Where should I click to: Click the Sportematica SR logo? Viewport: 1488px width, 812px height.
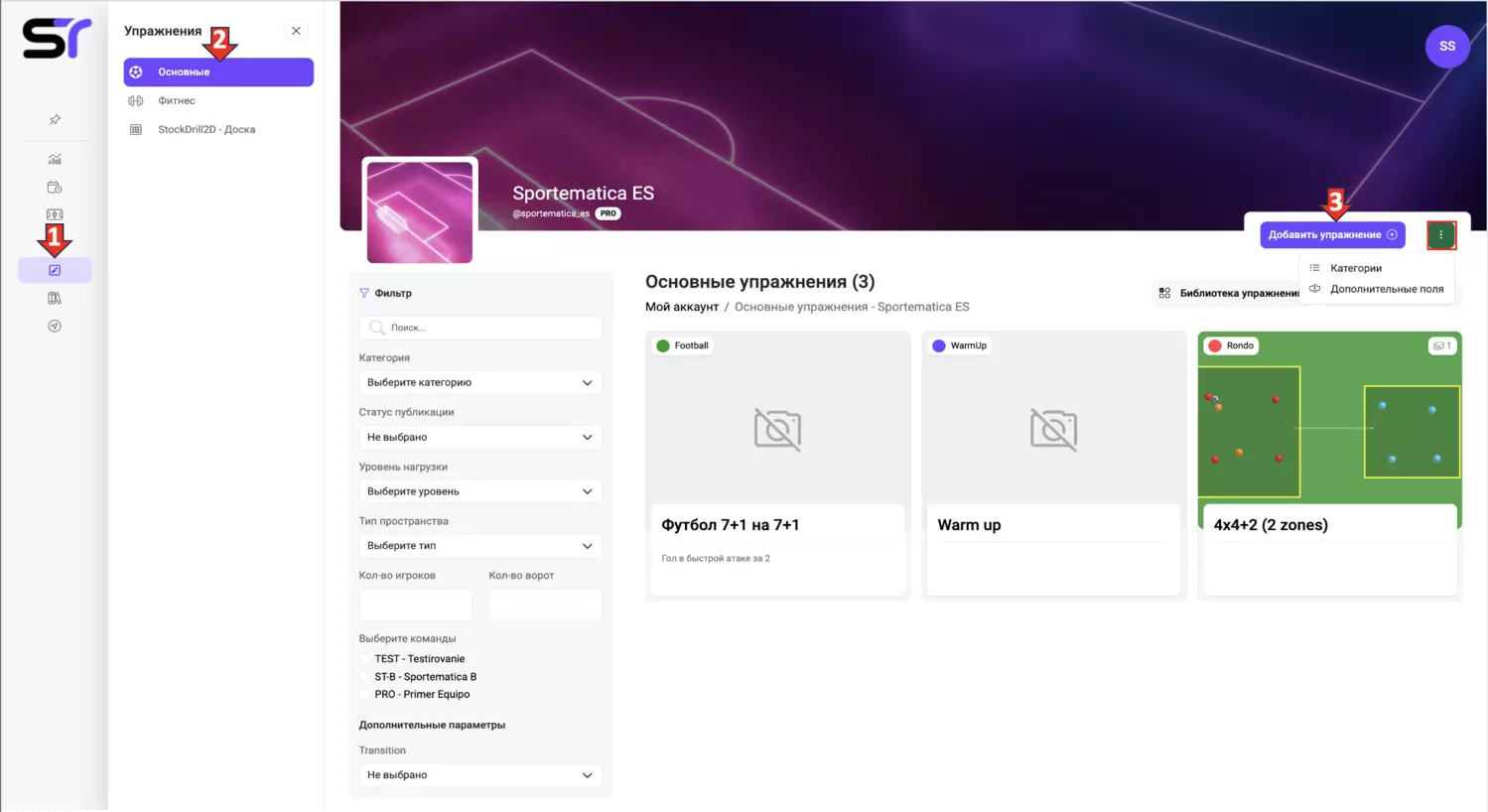pos(57,39)
